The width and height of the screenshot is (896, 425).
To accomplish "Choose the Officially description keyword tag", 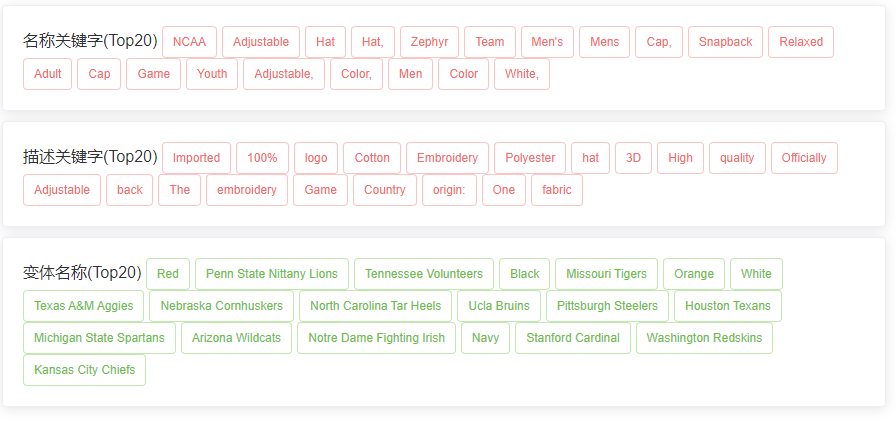I will pyautogui.click(x=804, y=158).
